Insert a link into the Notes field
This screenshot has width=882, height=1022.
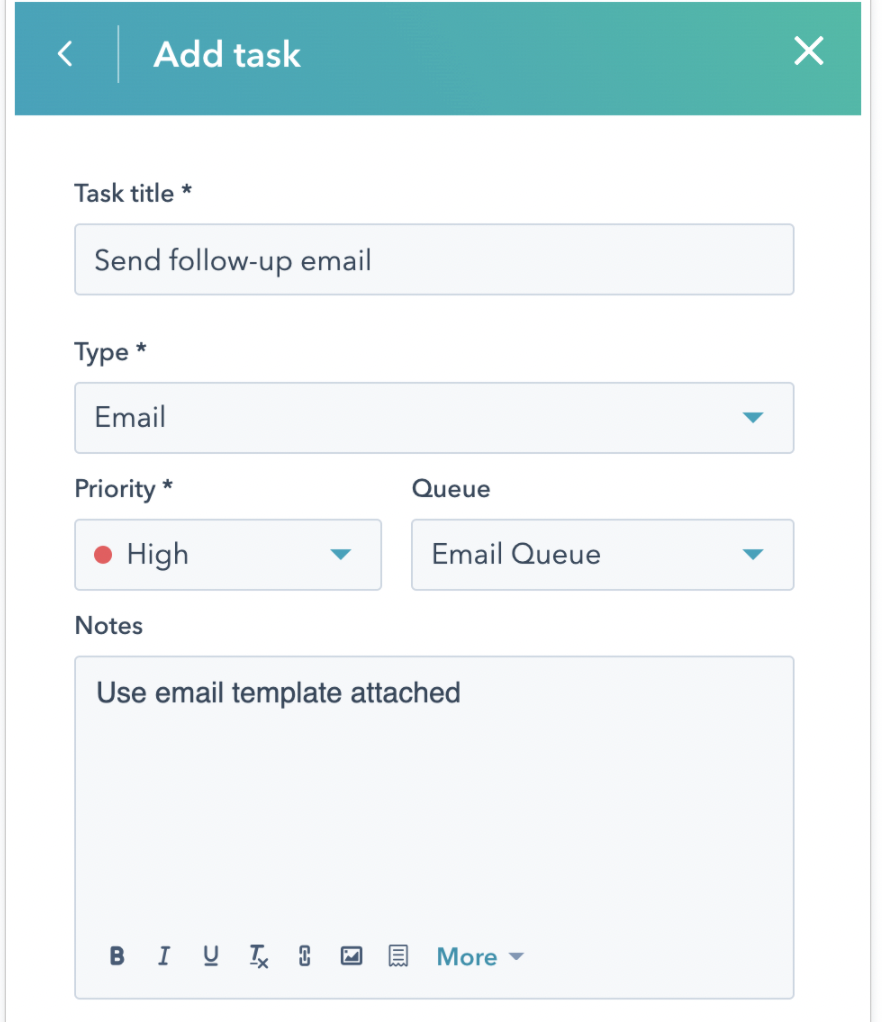304,956
